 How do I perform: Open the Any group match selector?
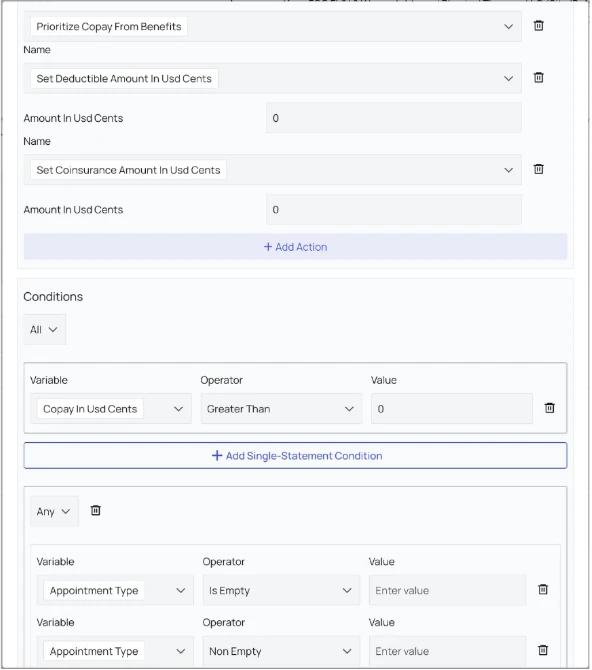(54, 511)
